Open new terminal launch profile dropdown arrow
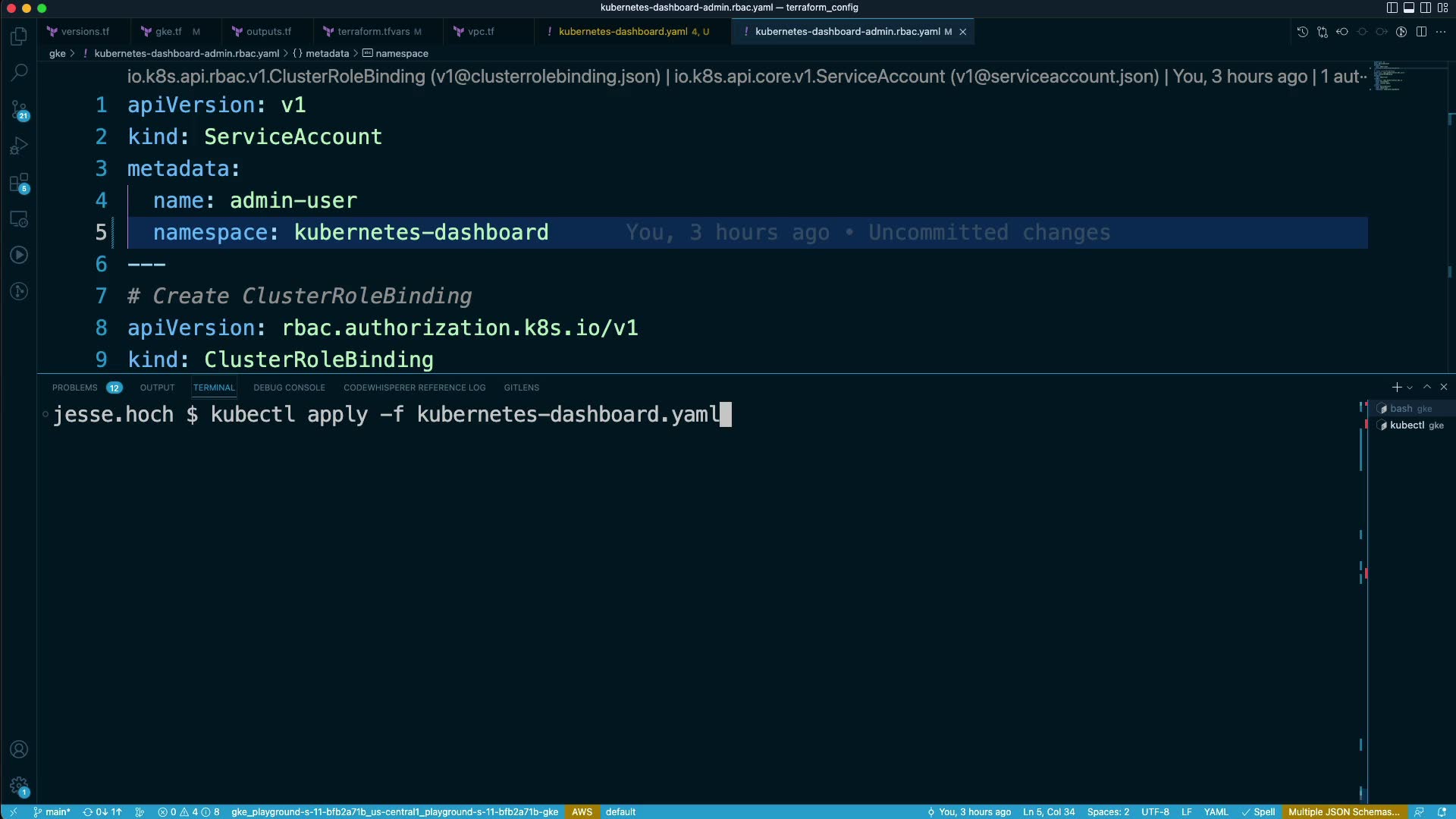Image resolution: width=1456 pixels, height=819 pixels. tap(1410, 388)
